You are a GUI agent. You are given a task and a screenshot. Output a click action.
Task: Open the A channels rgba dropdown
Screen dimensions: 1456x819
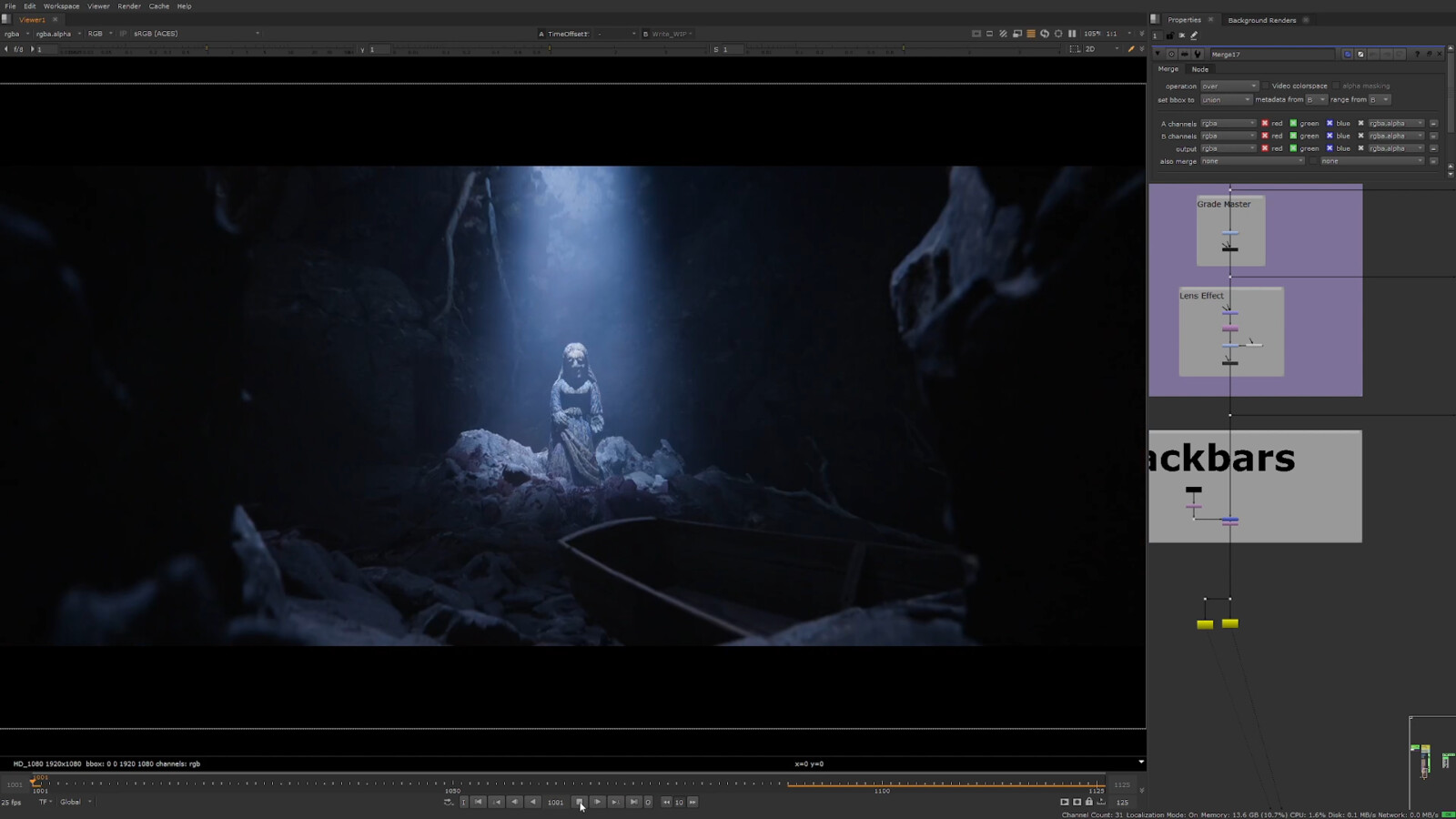[x=1228, y=124]
